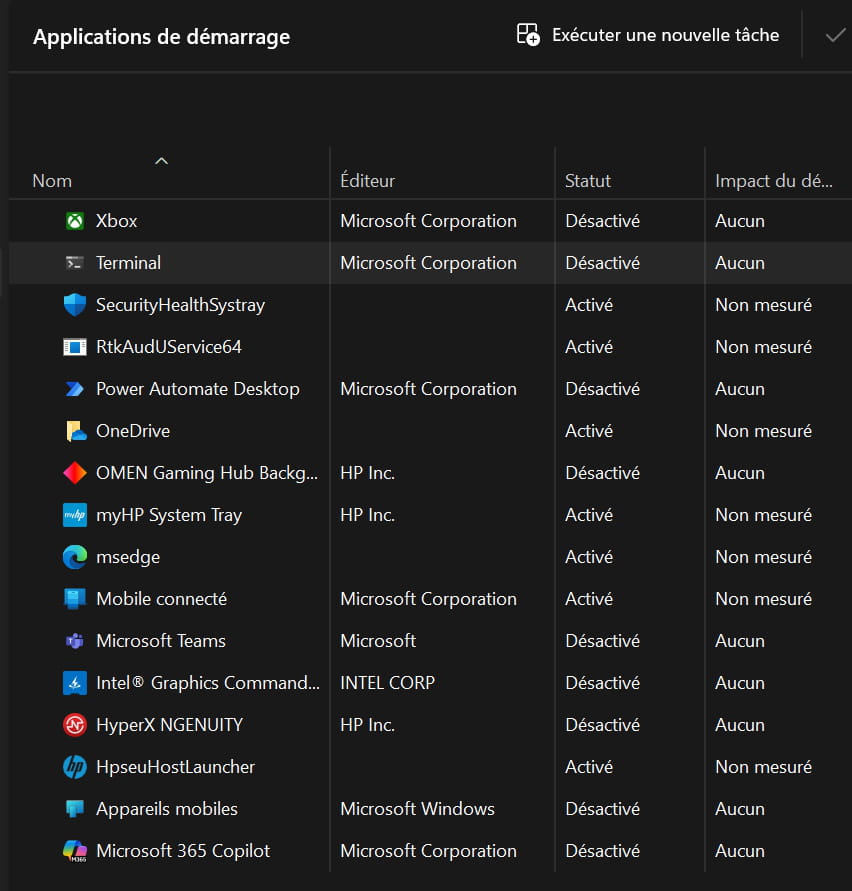Click the OneDrive folder icon

(x=76, y=431)
